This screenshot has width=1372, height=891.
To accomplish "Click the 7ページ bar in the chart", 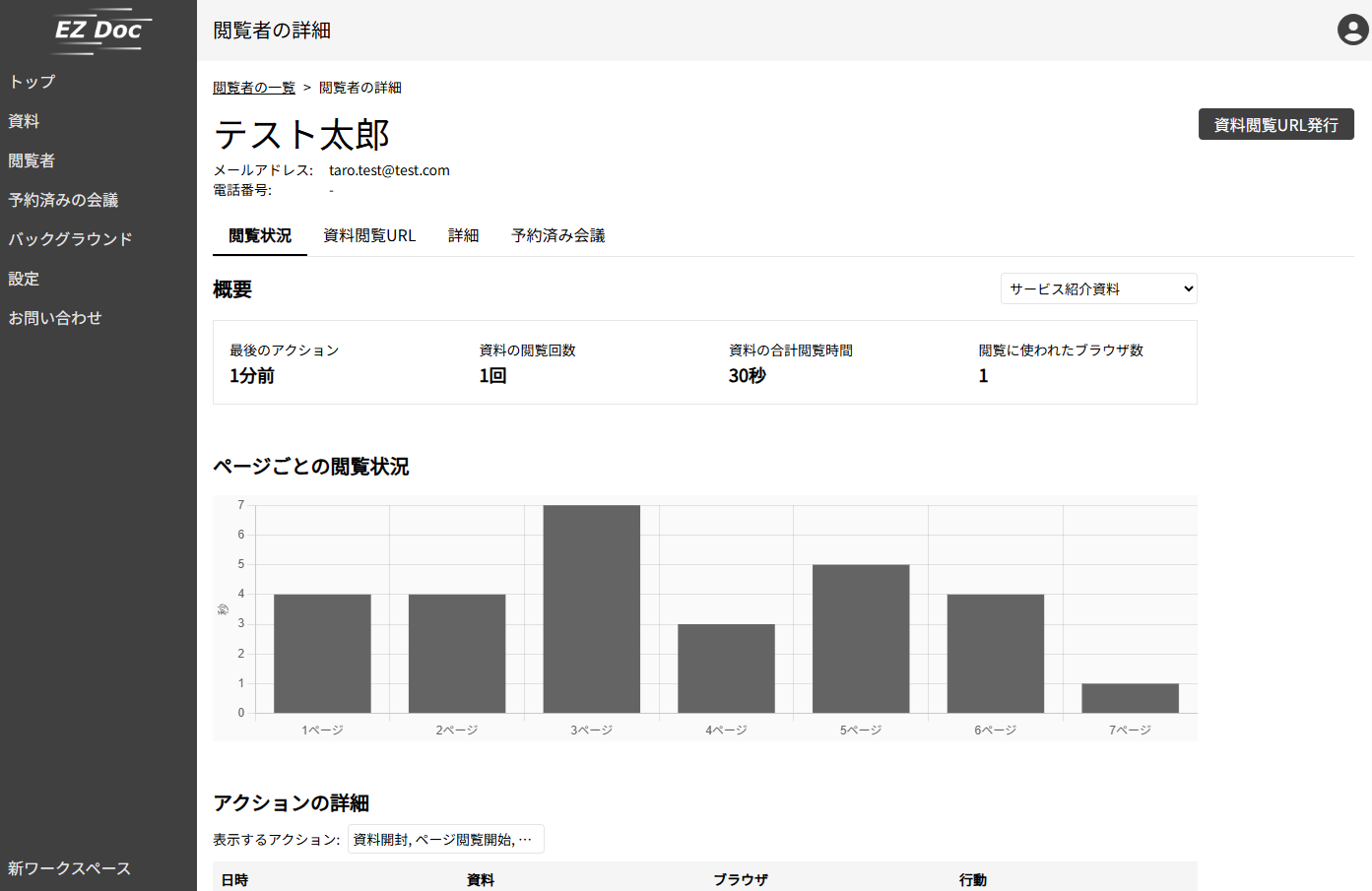I will (x=1130, y=698).
